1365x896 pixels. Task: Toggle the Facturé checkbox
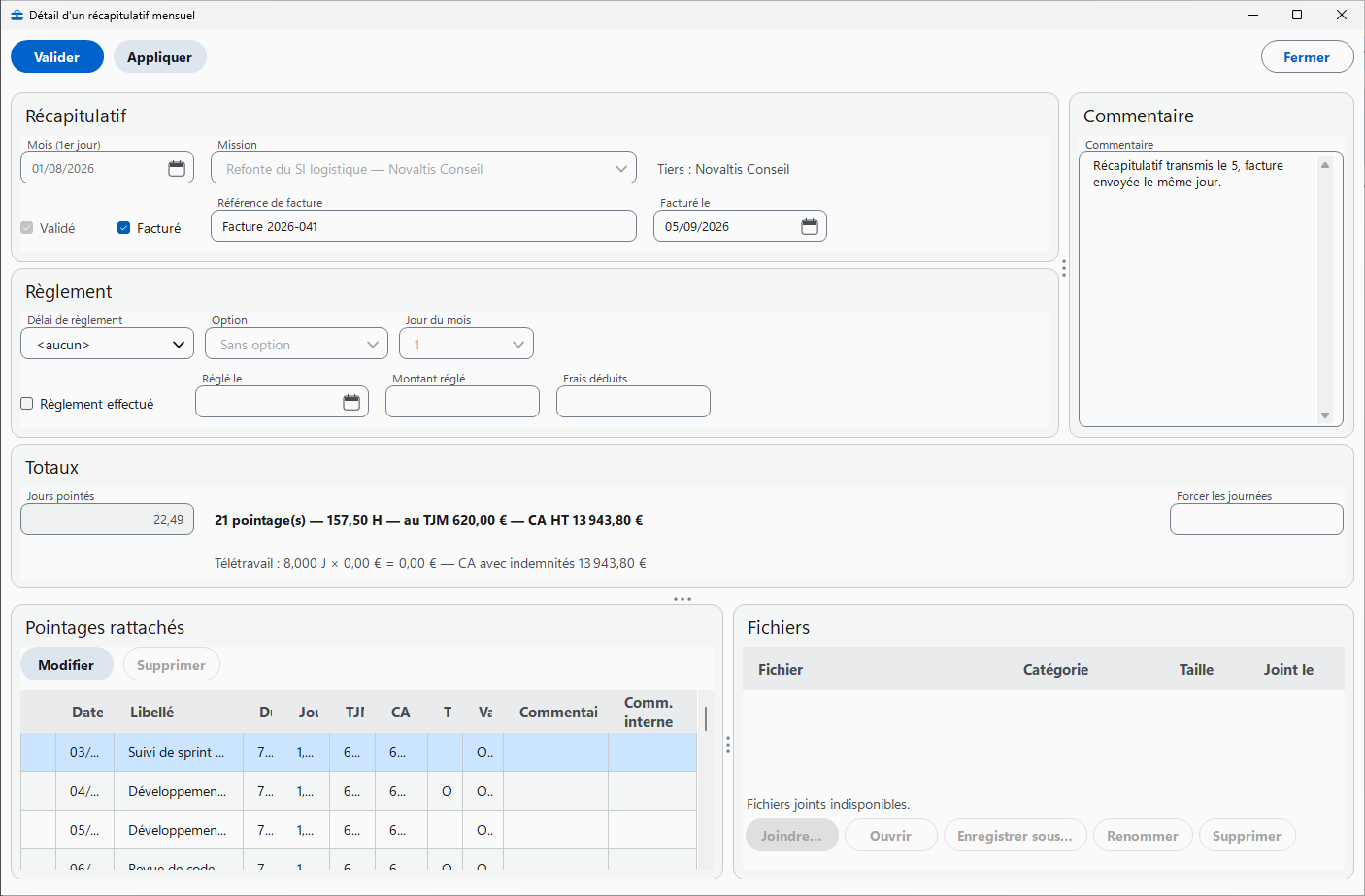click(x=123, y=228)
